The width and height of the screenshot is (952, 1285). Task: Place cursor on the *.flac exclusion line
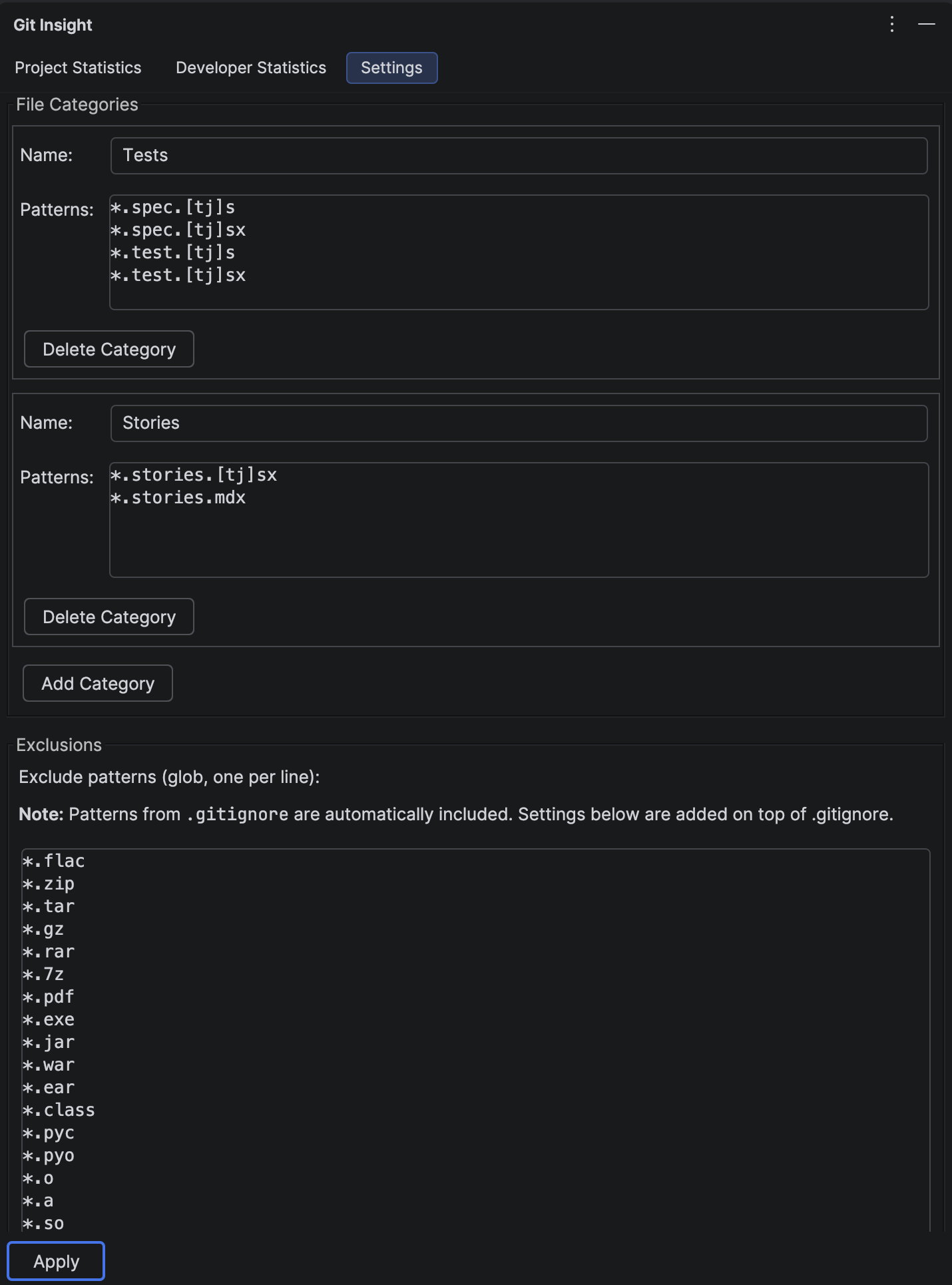tap(53, 861)
